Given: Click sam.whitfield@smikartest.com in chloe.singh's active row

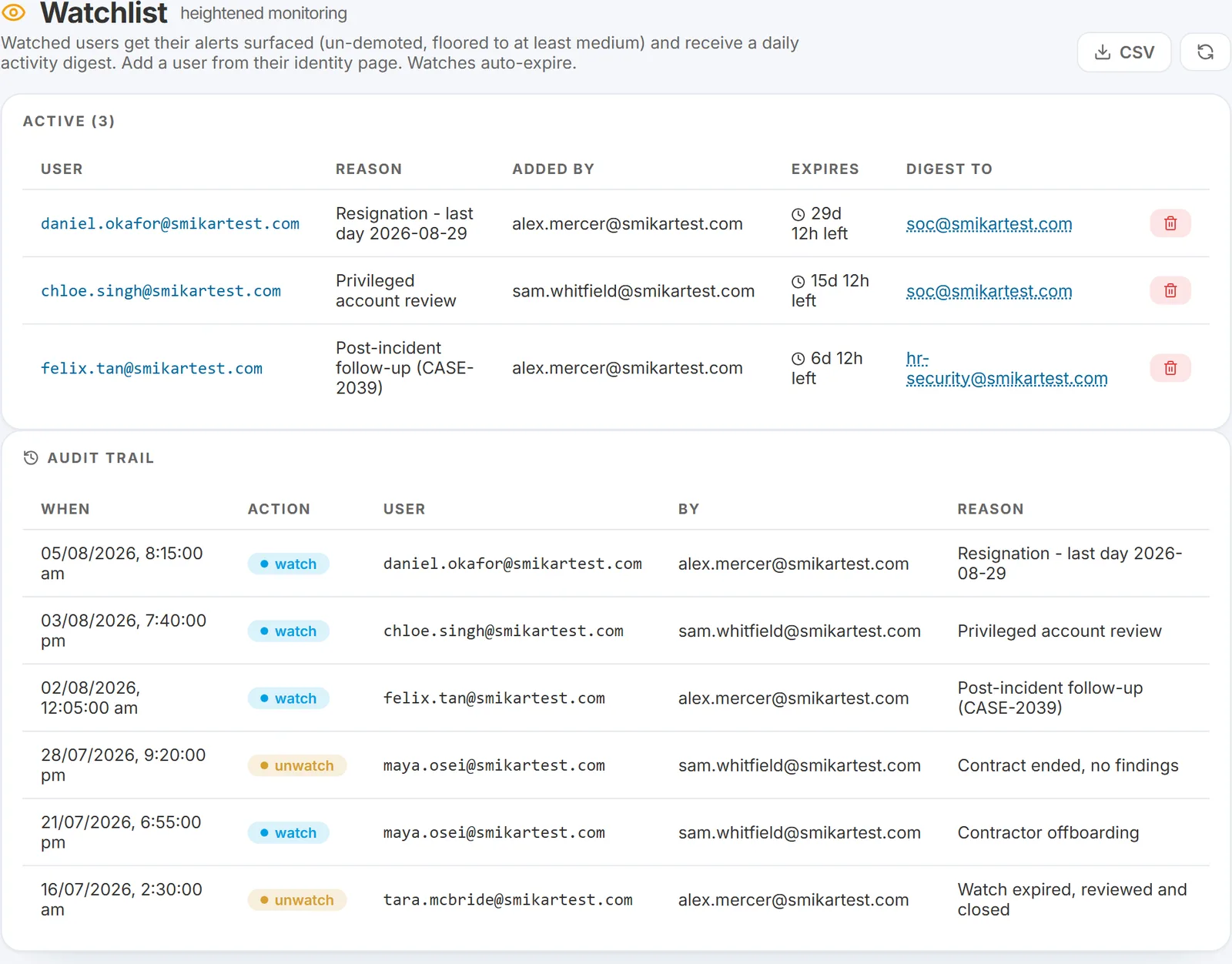Looking at the screenshot, I should pyautogui.click(x=633, y=291).
